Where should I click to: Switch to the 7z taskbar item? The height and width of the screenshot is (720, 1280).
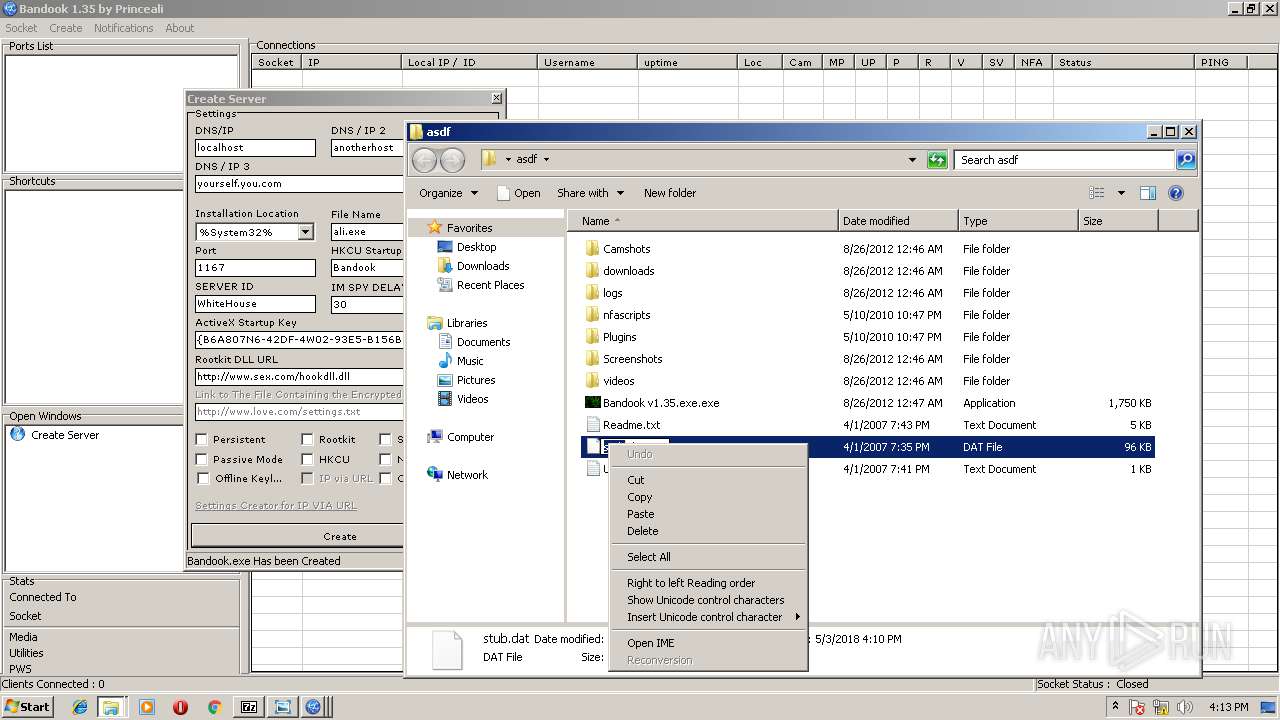[x=249, y=707]
